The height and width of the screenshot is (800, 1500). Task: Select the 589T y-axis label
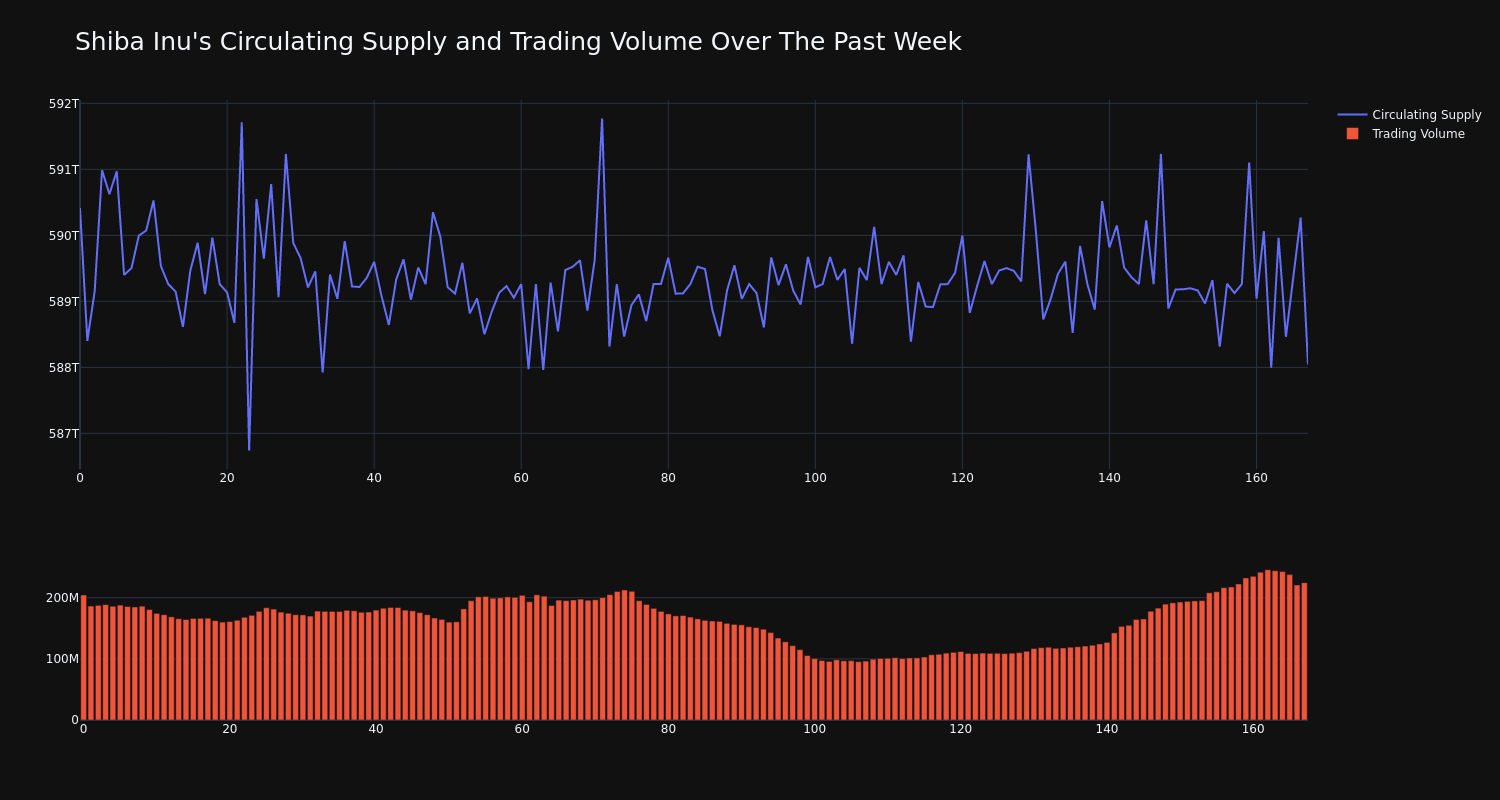(x=63, y=302)
